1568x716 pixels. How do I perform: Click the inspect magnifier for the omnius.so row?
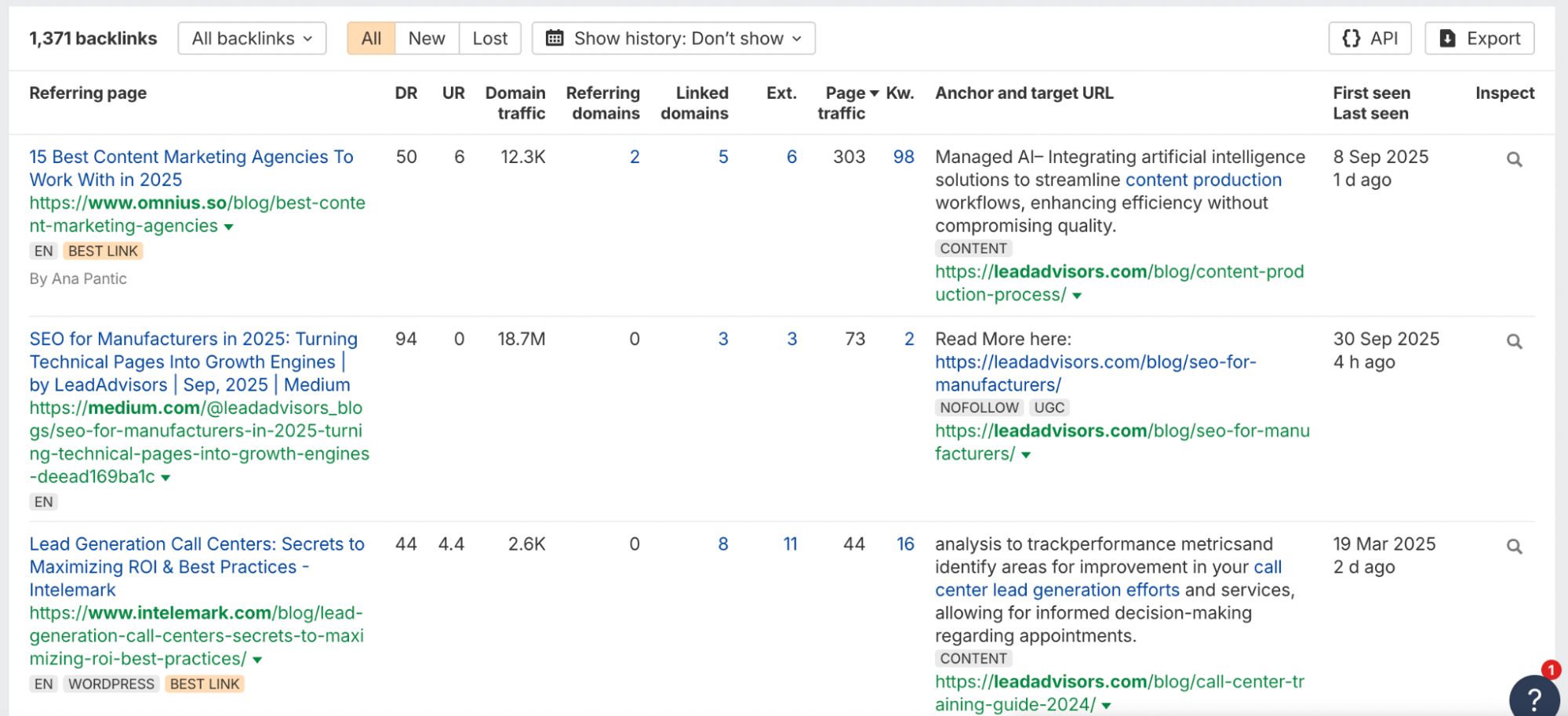pos(1514,159)
